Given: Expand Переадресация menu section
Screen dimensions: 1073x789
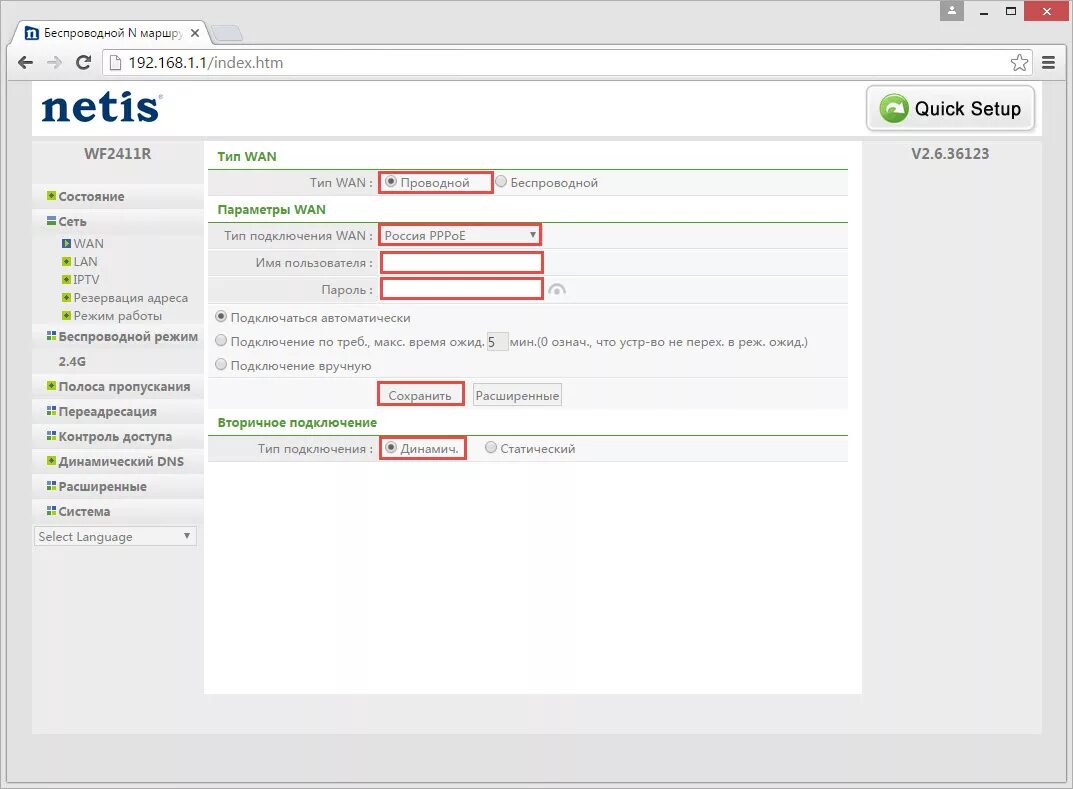Looking at the screenshot, I should (x=107, y=411).
